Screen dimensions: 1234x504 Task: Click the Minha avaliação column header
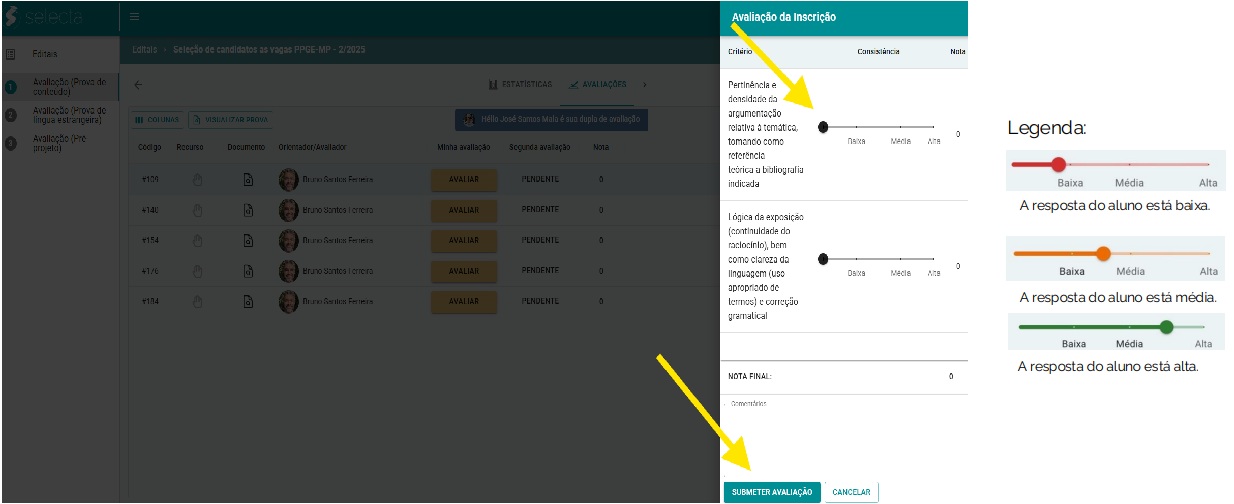pyautogui.click(x=463, y=148)
